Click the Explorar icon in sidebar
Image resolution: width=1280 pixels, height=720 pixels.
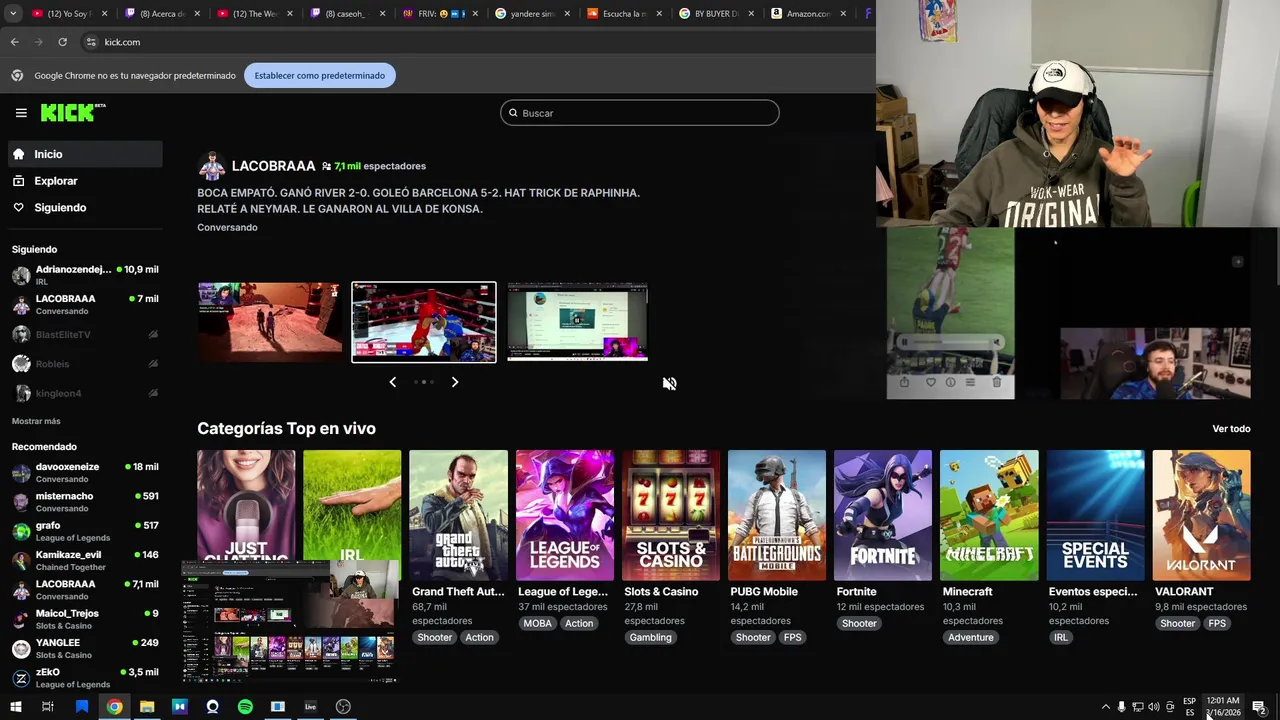[19, 181]
